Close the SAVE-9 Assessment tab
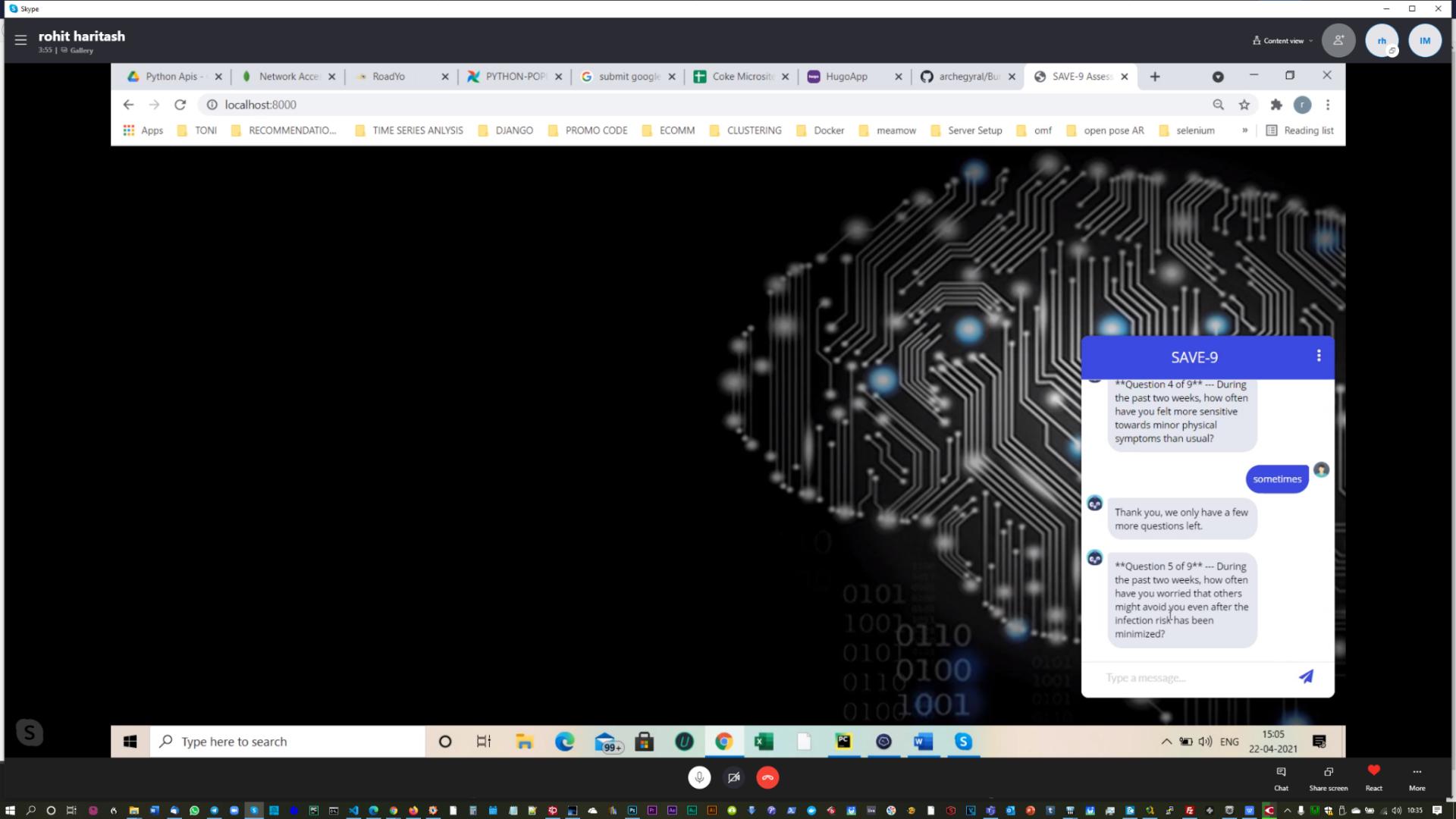The width and height of the screenshot is (1456, 819). click(1125, 77)
